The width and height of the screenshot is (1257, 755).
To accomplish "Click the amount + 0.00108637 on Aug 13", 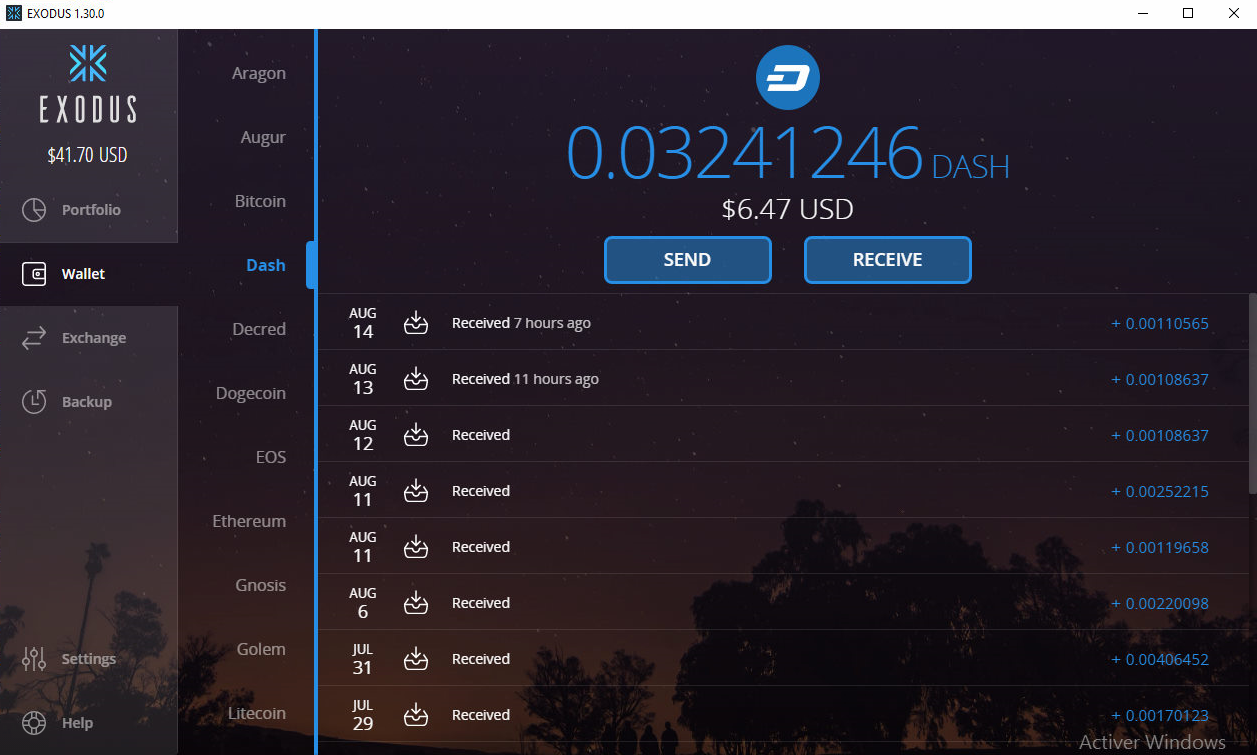I will [1160, 380].
